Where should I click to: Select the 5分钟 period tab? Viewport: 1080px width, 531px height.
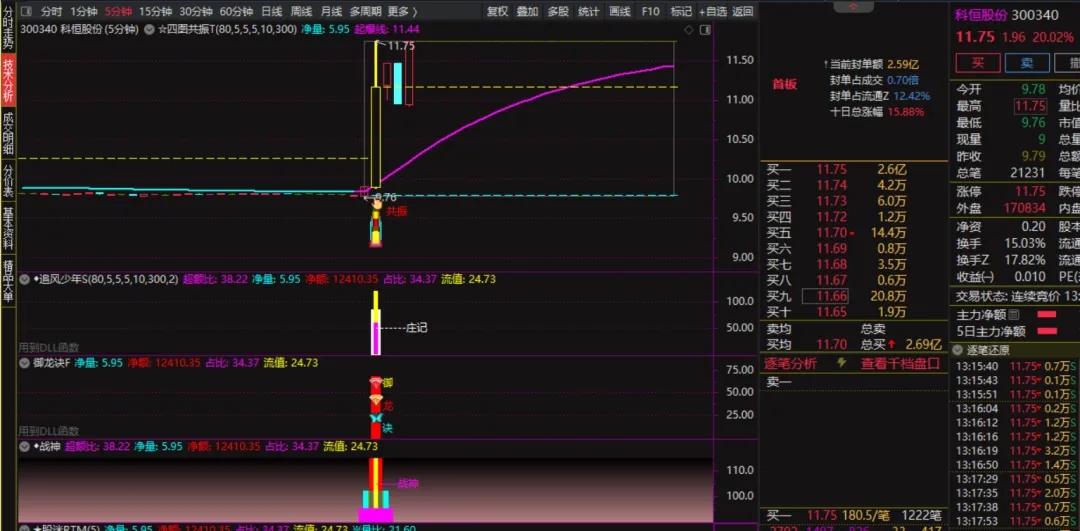117,11
